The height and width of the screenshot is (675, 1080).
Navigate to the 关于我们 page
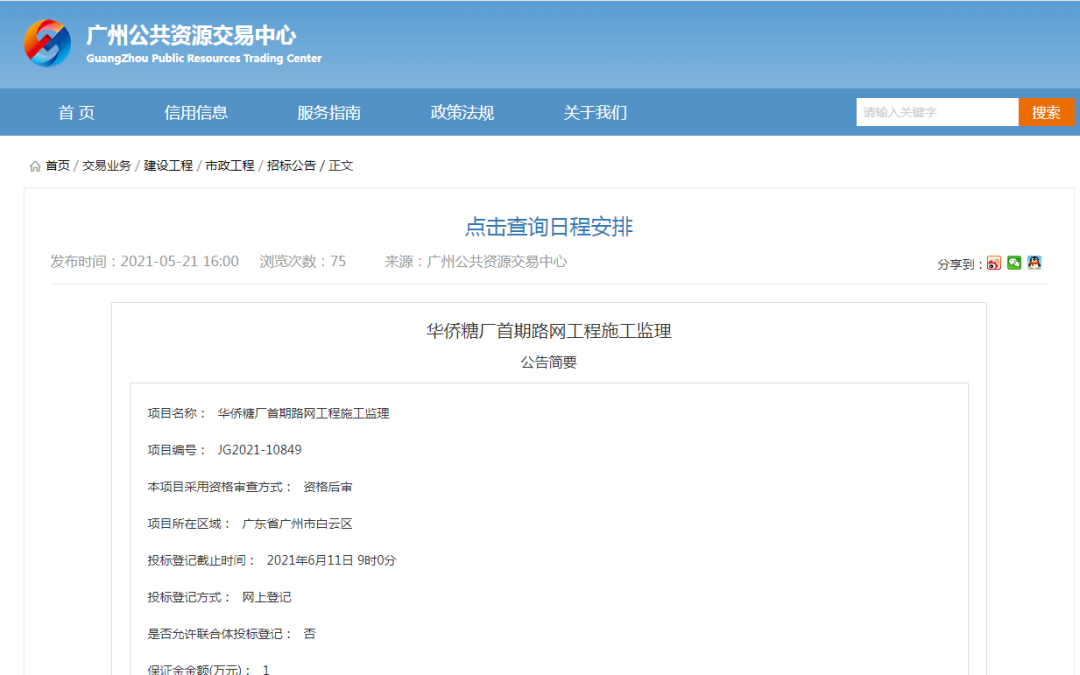click(x=595, y=113)
